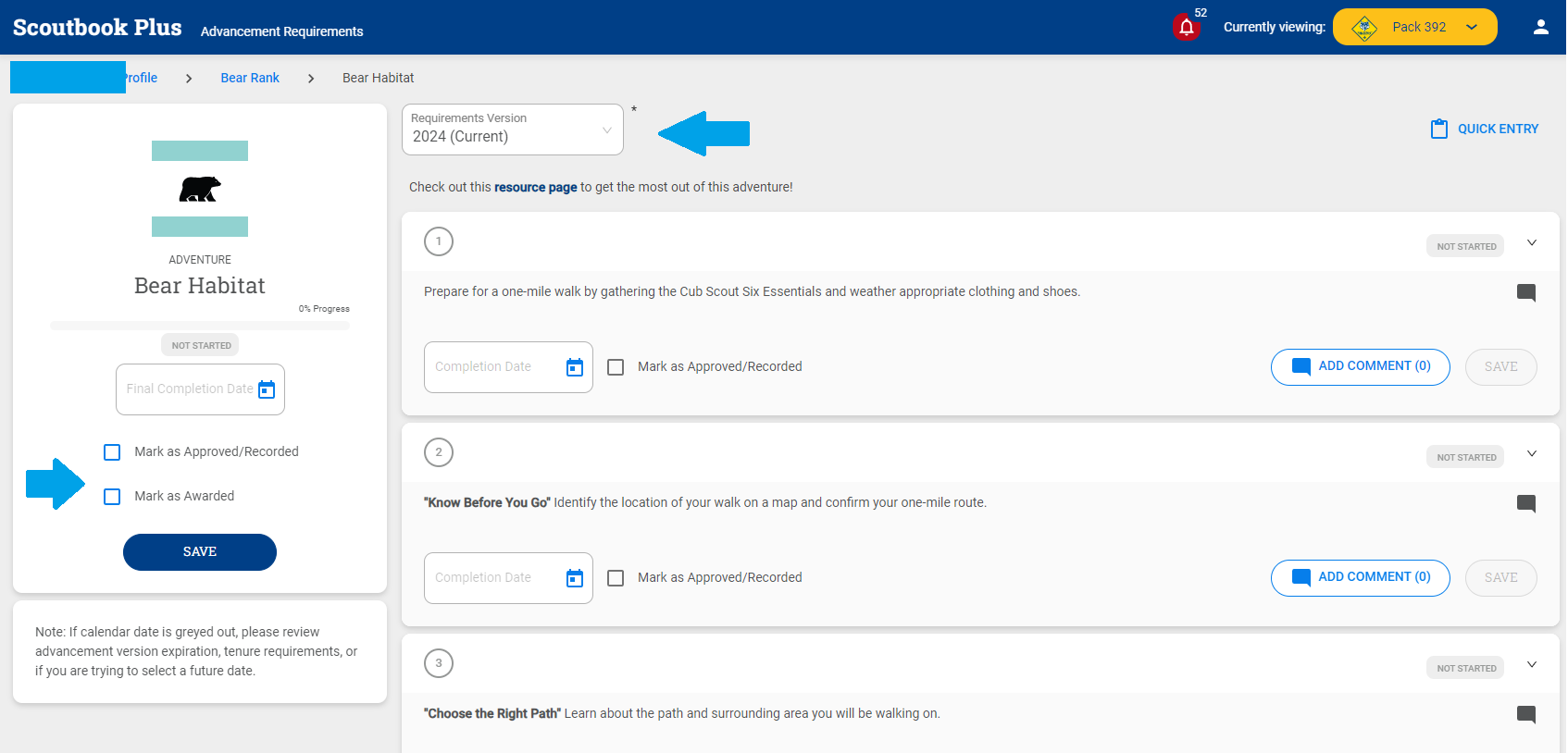This screenshot has height=753, width=1568.
Task: Click the Final Completion Date field
Action: pos(200,389)
